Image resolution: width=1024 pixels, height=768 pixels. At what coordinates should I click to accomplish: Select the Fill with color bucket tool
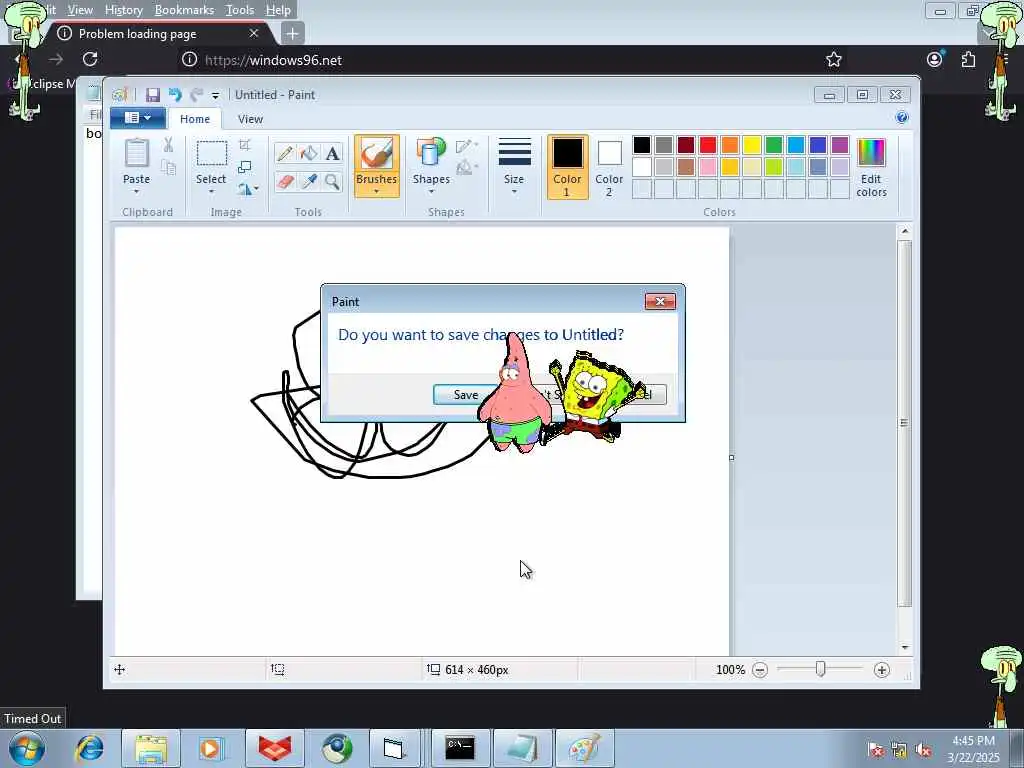(x=308, y=153)
